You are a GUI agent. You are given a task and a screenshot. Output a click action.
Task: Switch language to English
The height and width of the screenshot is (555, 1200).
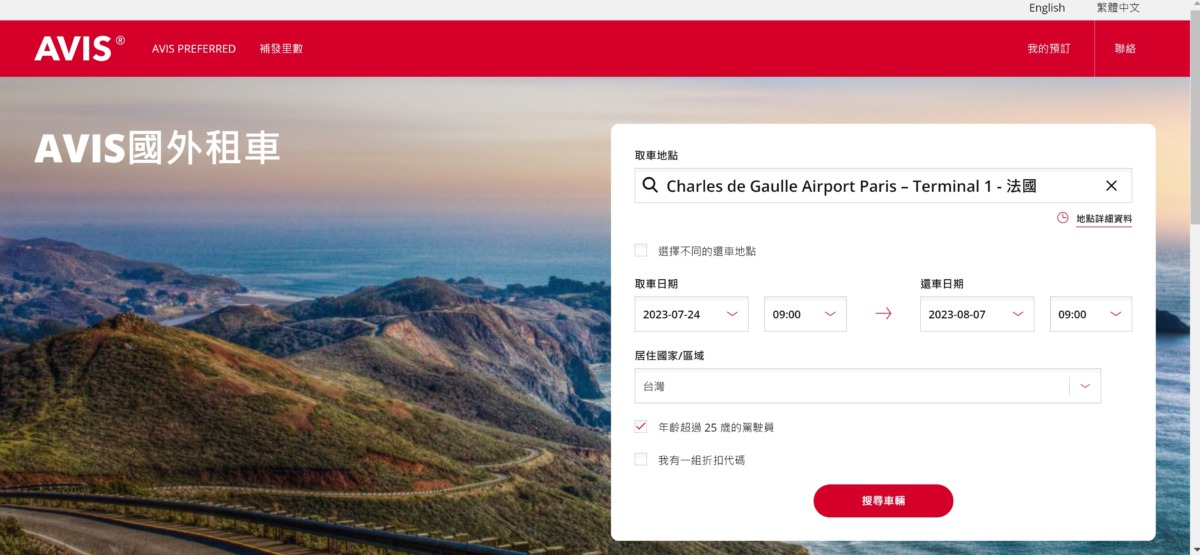[x=1047, y=8]
